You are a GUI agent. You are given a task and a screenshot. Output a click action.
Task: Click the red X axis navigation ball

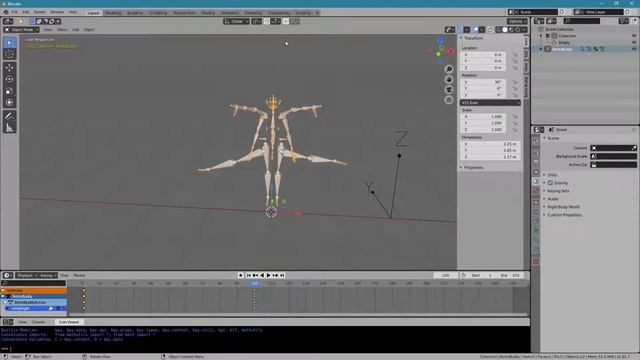451,51
